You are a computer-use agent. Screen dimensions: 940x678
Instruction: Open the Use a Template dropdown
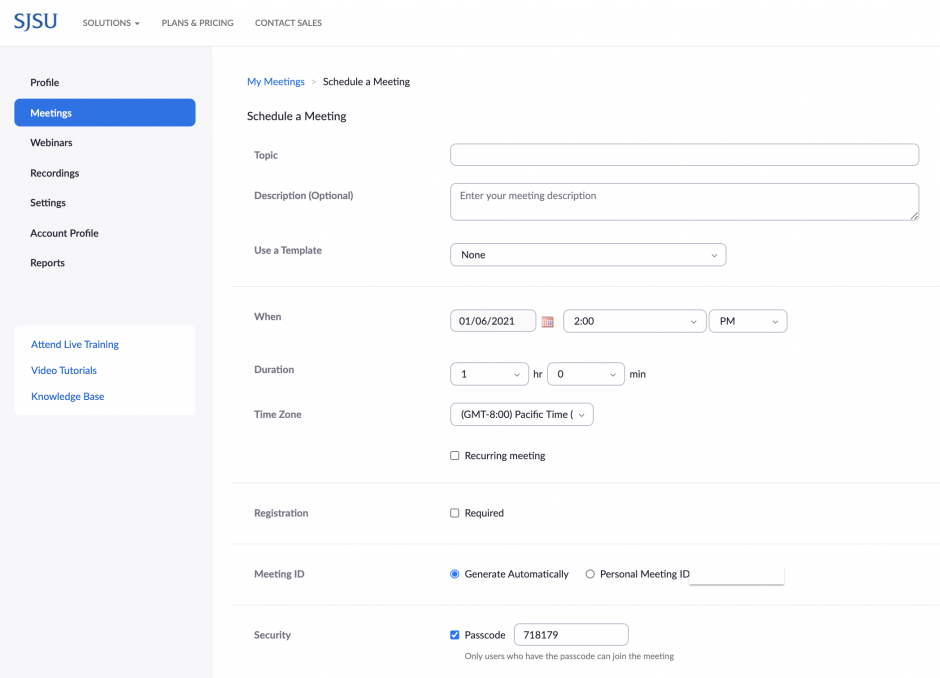[x=588, y=255]
